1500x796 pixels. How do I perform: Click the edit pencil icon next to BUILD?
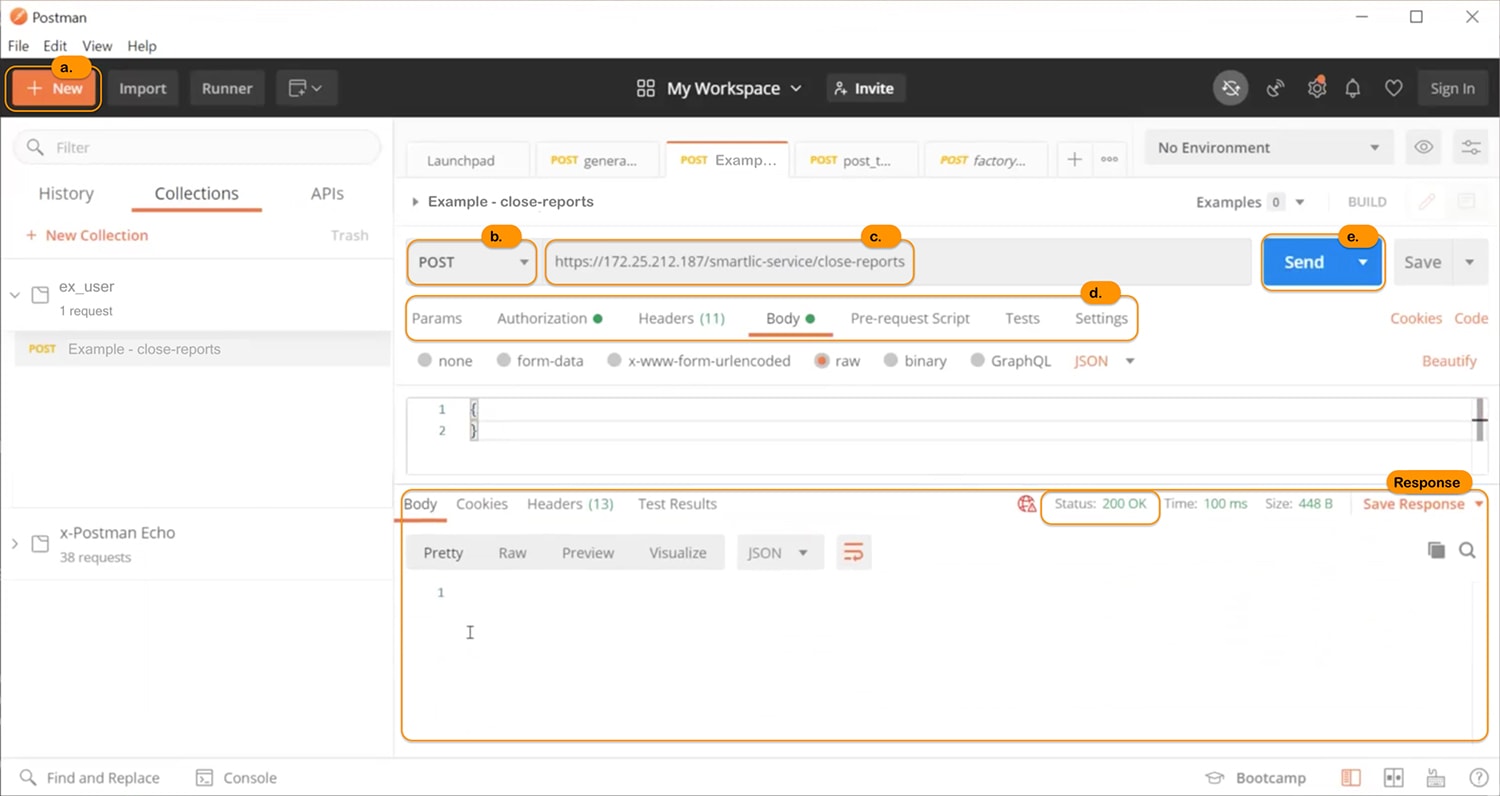1427,202
